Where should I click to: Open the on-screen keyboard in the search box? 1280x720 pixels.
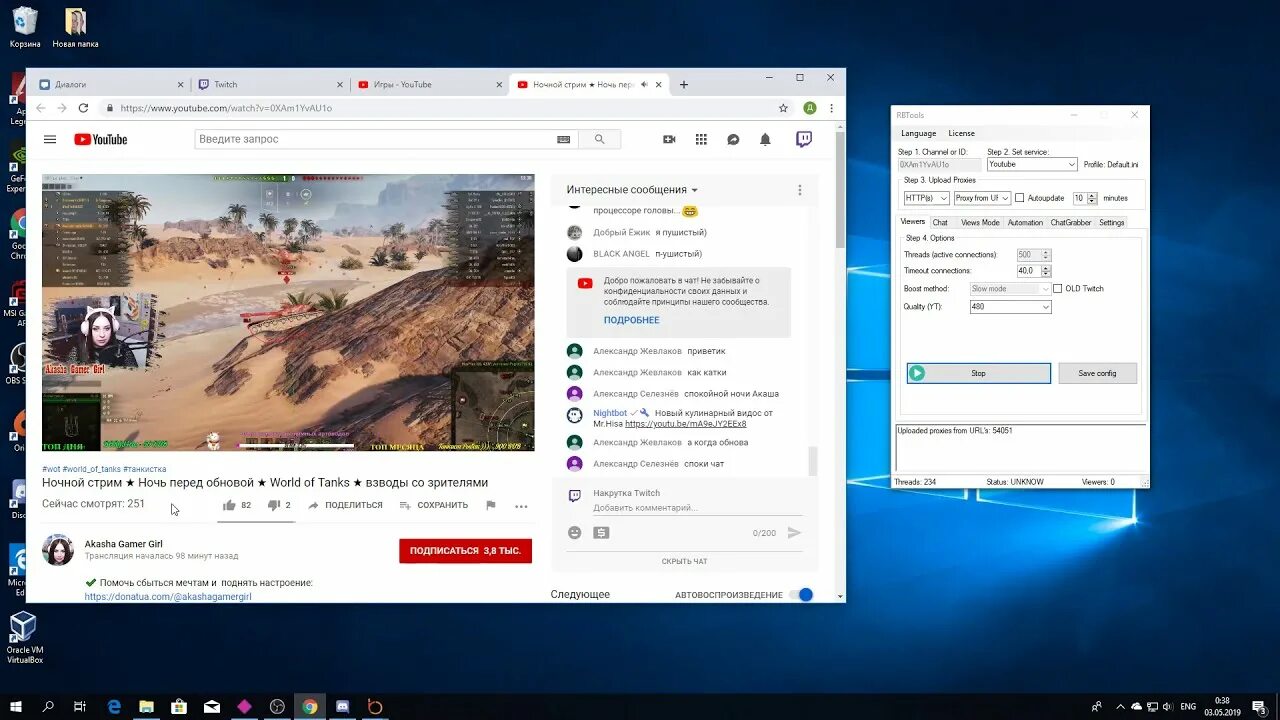[564, 139]
